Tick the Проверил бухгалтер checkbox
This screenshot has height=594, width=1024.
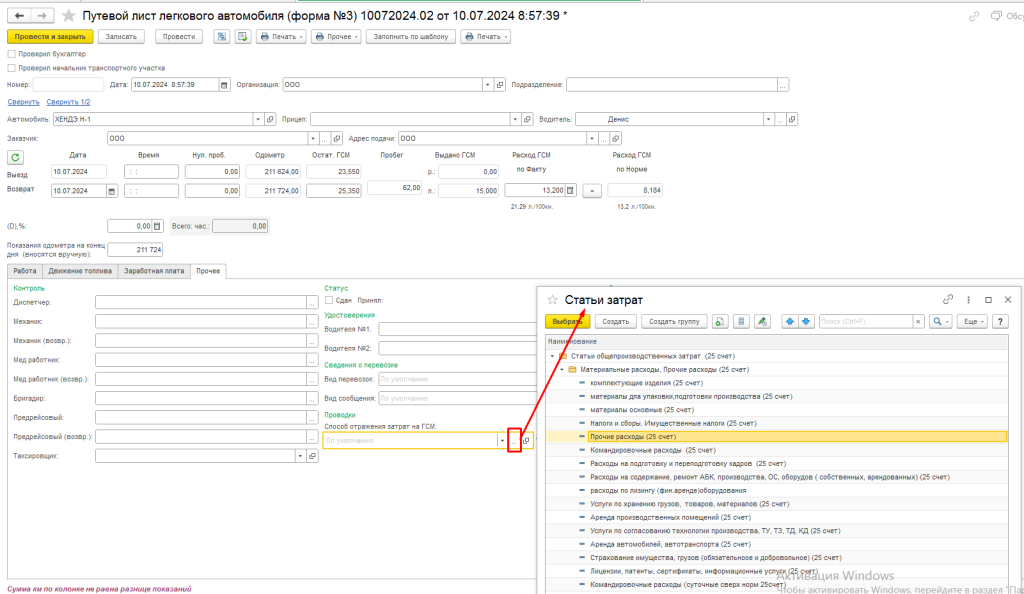pos(11,54)
